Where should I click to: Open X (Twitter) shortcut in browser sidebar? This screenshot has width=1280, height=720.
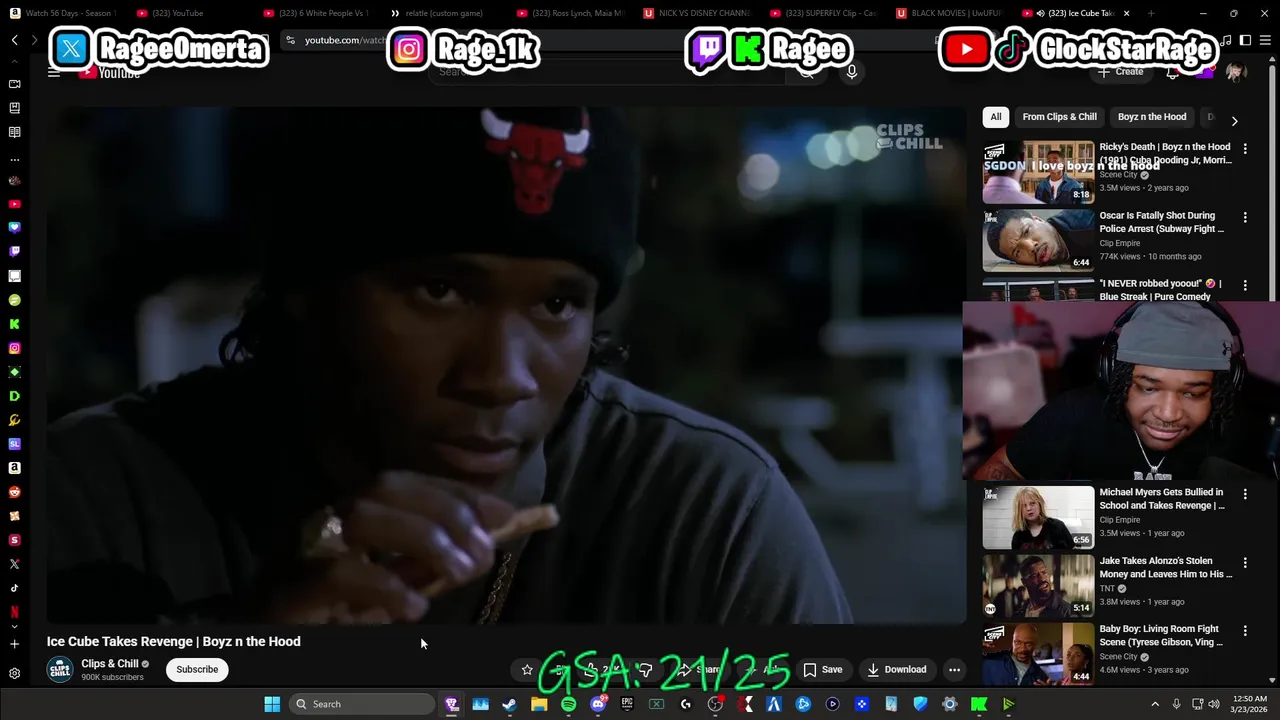[x=14, y=564]
